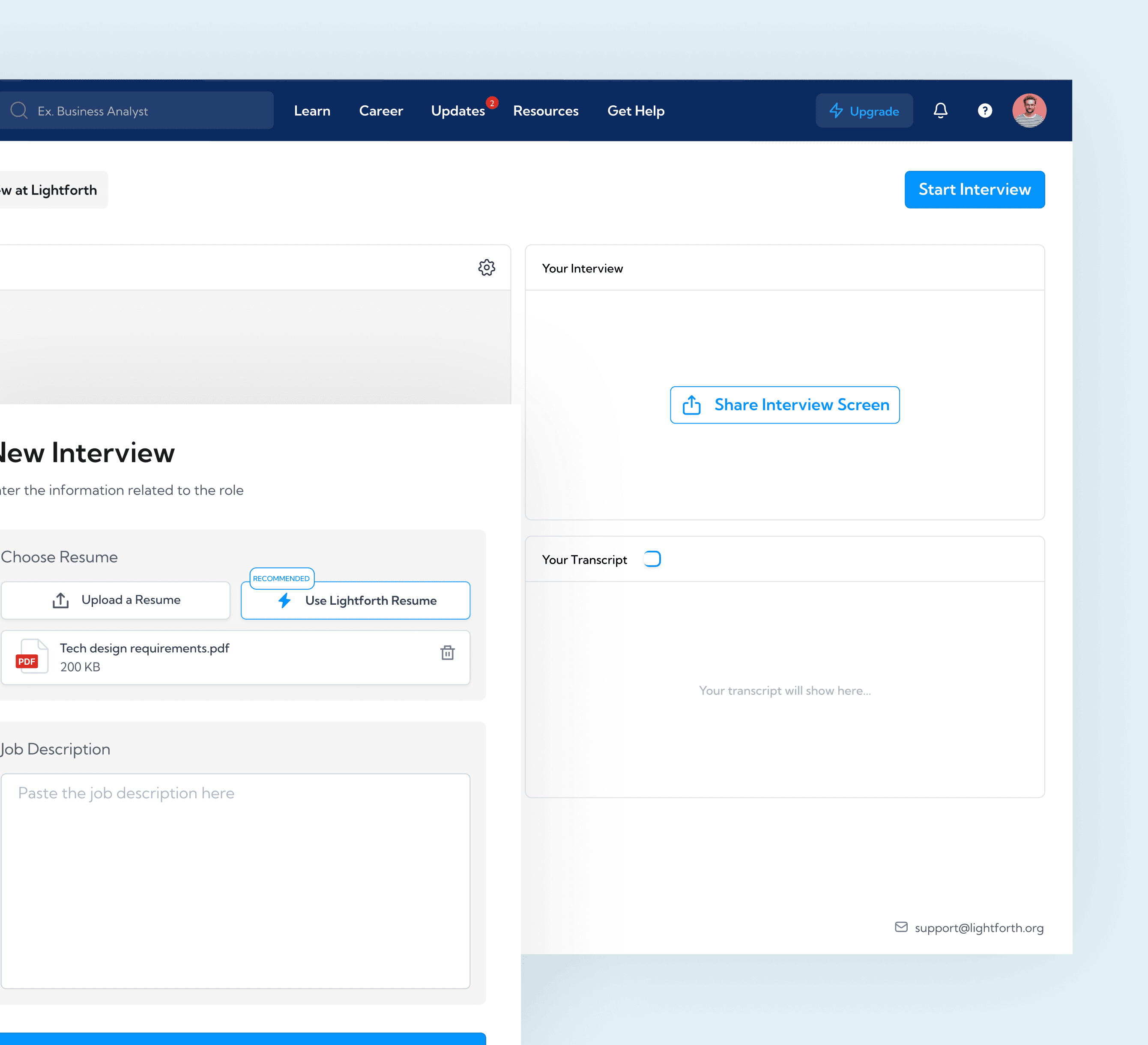Toggle the Your Transcript switch
1148x1045 pixels.
coord(652,559)
